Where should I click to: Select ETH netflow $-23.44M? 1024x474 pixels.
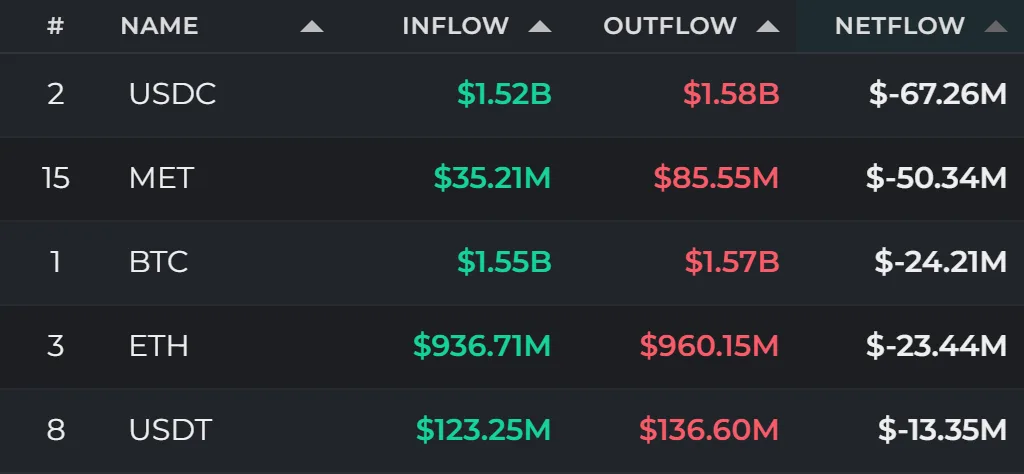[936, 346]
